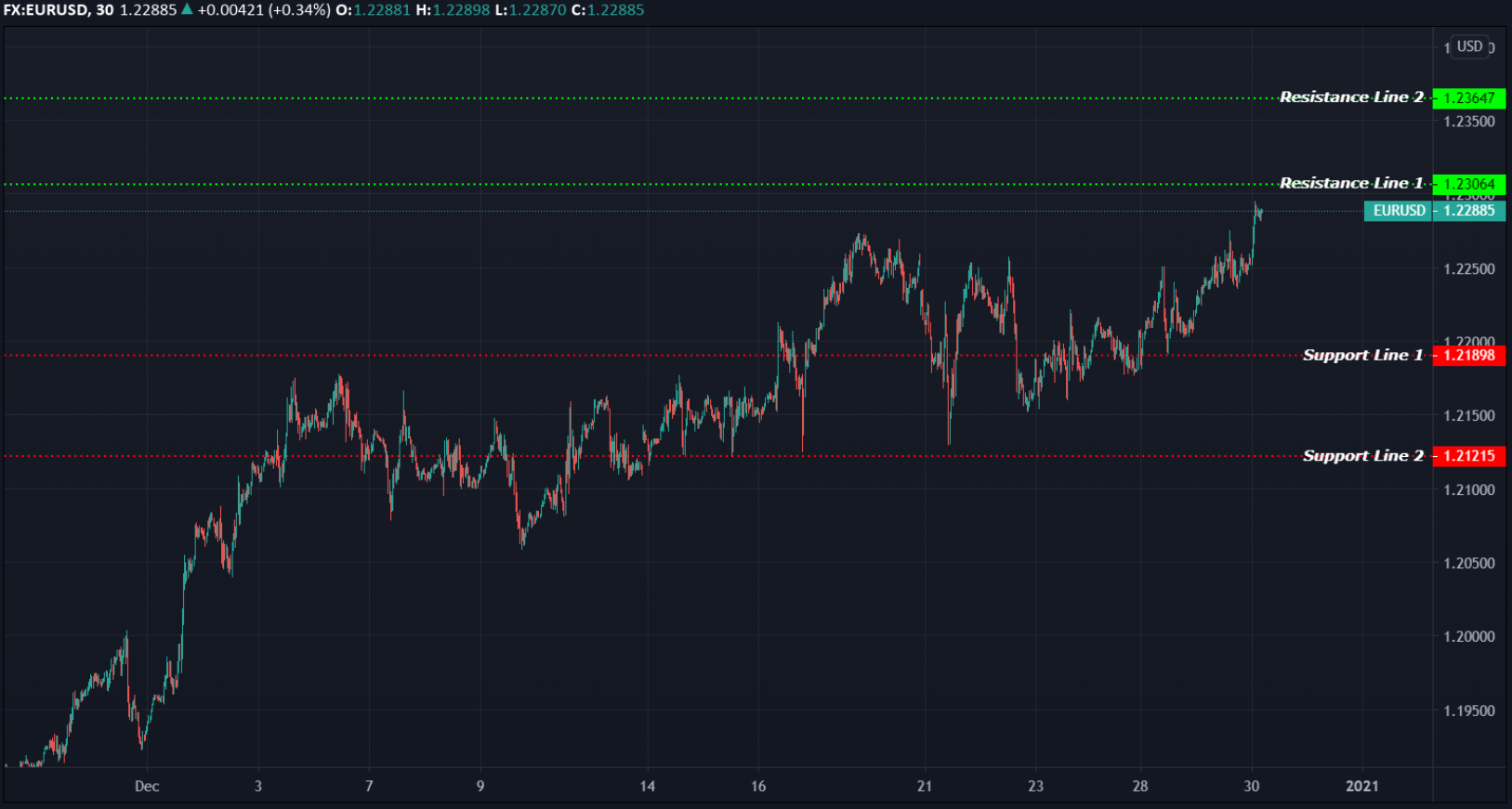
Task: Click the 1.20000 price axis value
Action: [x=1469, y=637]
